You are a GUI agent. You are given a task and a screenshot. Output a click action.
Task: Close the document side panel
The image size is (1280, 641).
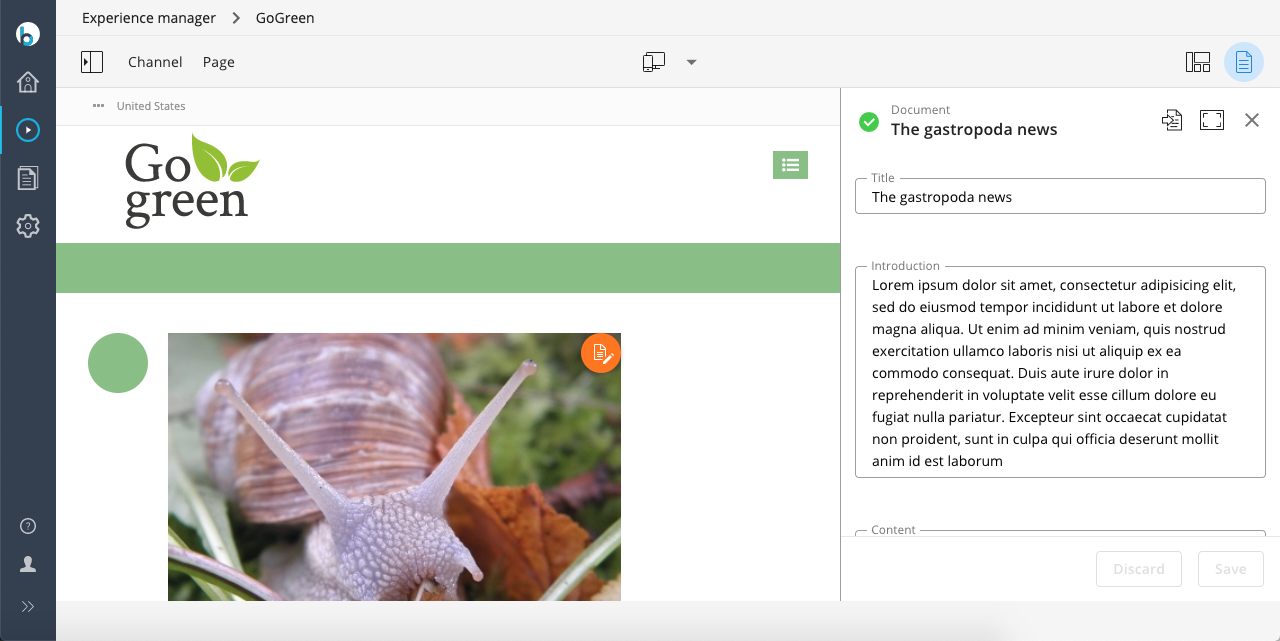point(1252,120)
